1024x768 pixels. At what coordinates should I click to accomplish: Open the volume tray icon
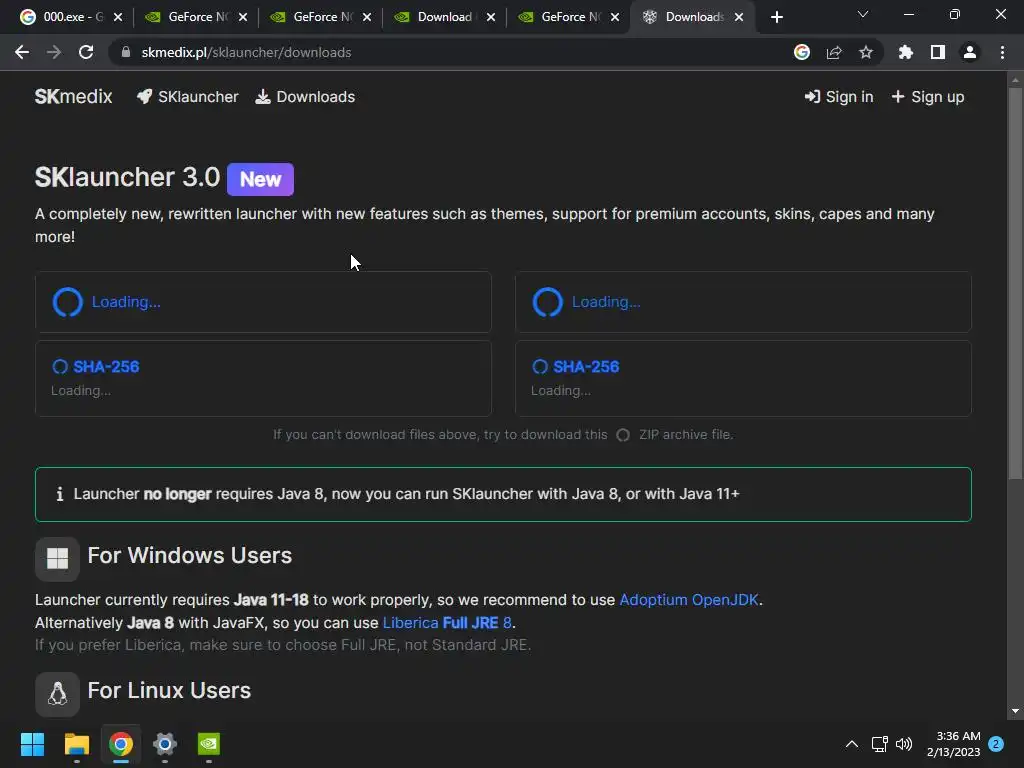pos(904,744)
